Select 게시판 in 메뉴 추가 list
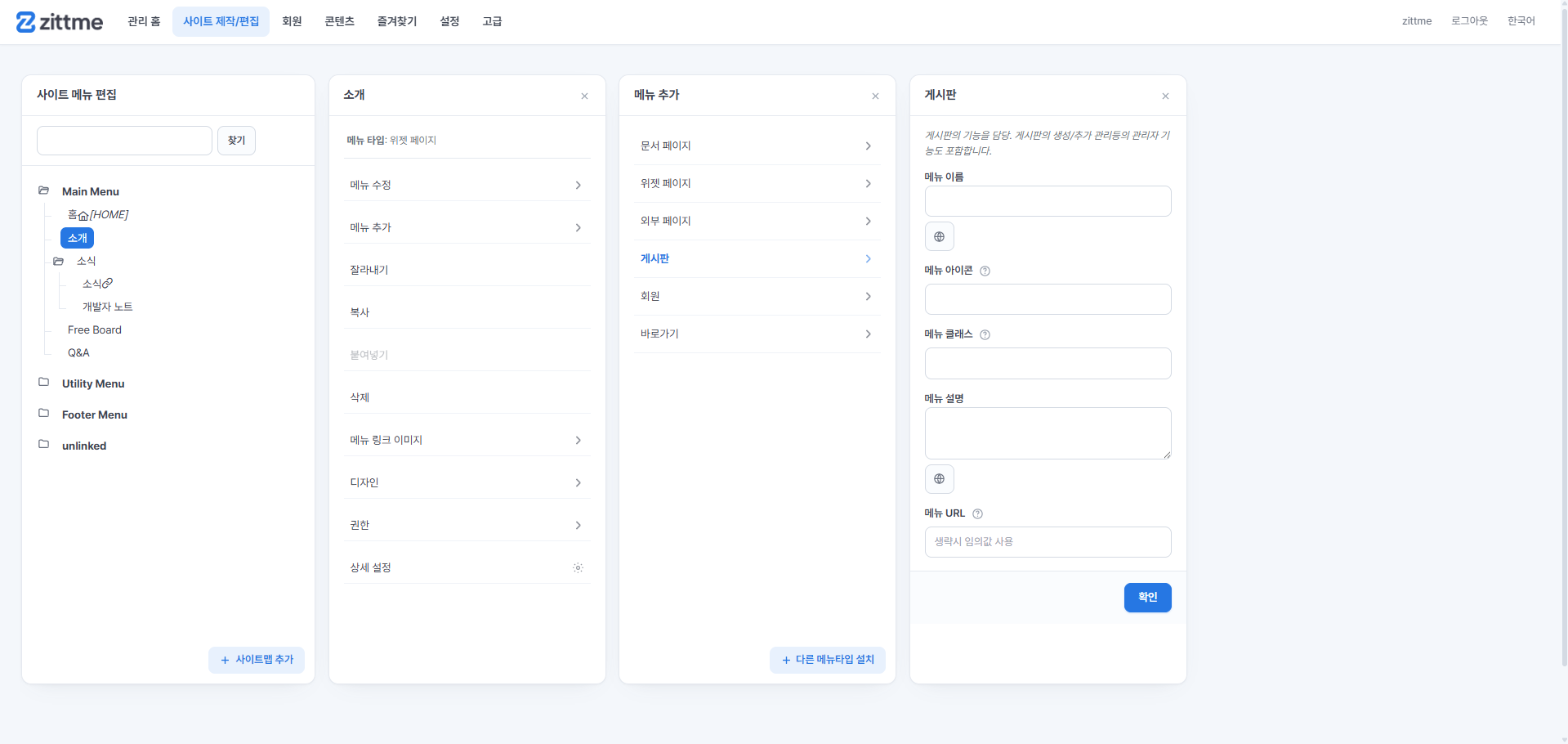The image size is (1568, 744). pos(757,258)
